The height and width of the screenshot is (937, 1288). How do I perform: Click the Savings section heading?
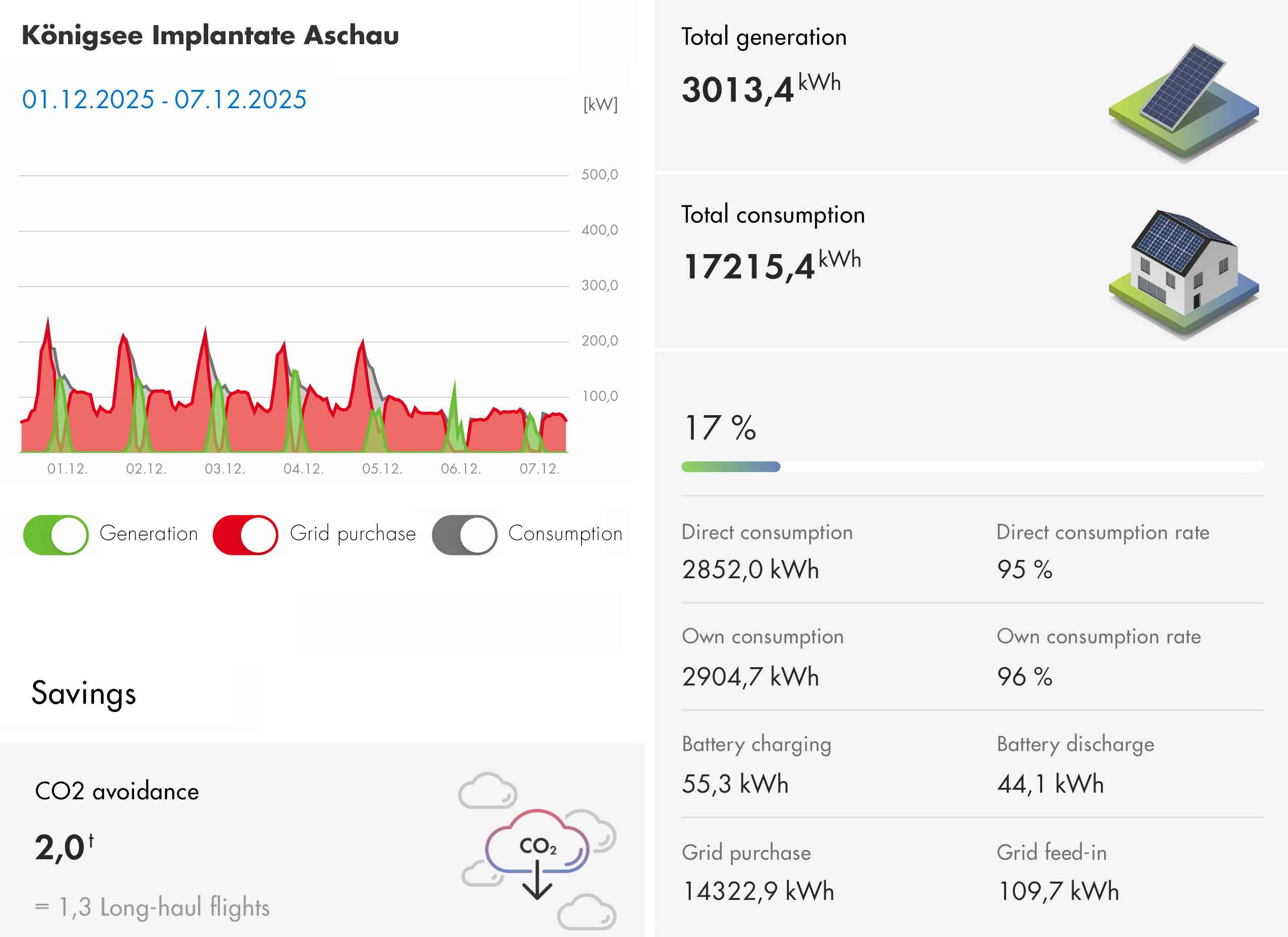pos(83,694)
